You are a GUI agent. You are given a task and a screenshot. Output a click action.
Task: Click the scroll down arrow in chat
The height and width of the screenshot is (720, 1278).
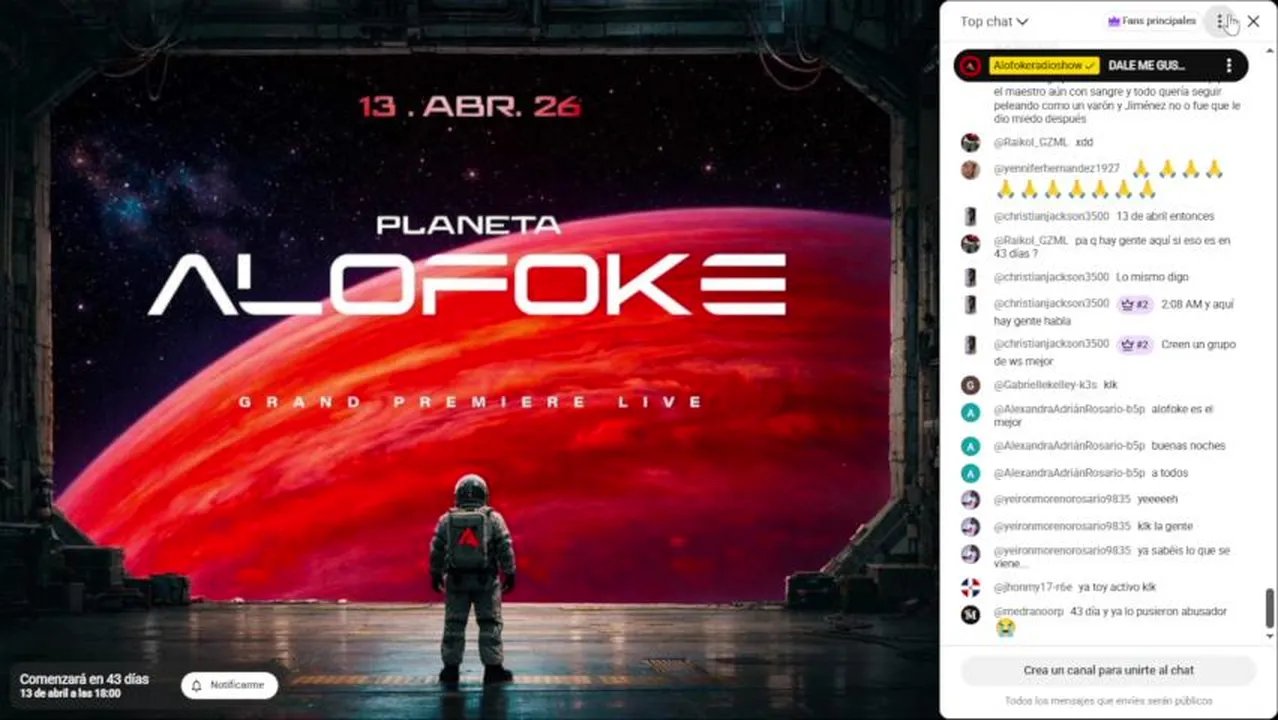tap(1270, 635)
